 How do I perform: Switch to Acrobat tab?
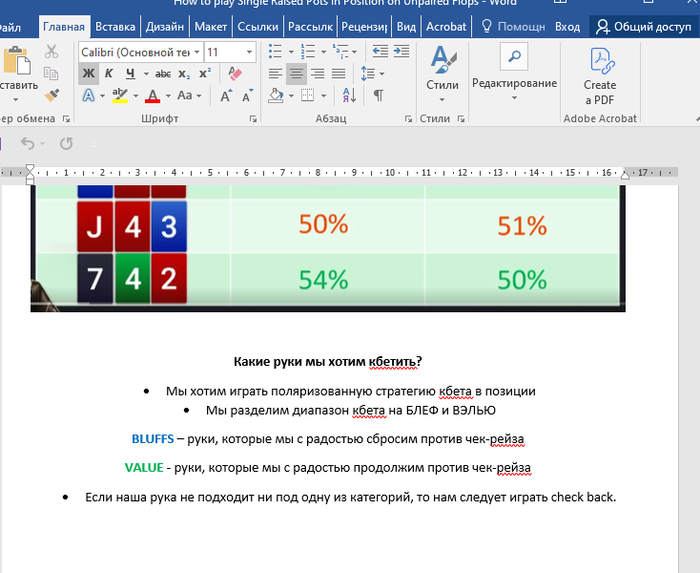(x=446, y=27)
